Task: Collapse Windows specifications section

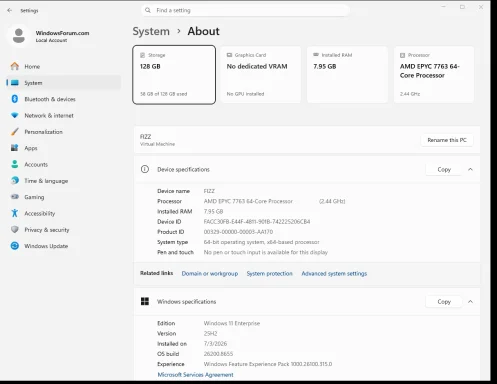Action: click(x=470, y=302)
